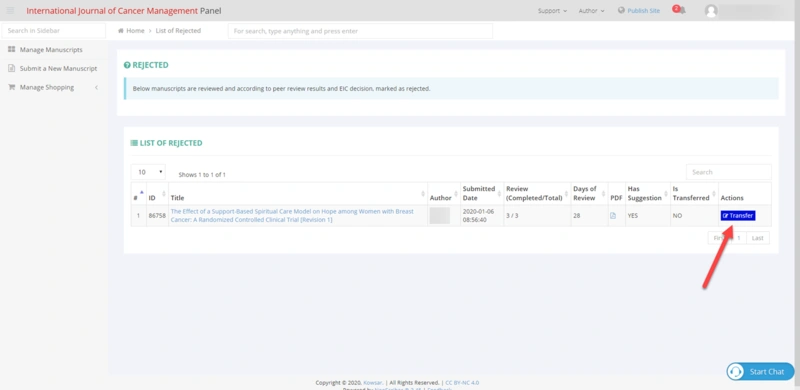
Task: Sort table by ID column arrows
Action: 164,193
